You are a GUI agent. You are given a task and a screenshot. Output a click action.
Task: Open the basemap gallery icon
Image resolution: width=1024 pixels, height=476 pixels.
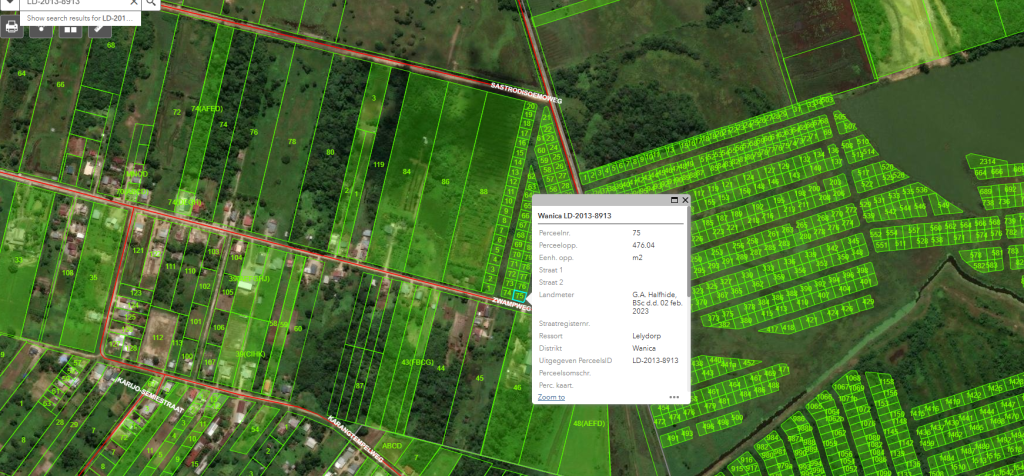[x=70, y=28]
